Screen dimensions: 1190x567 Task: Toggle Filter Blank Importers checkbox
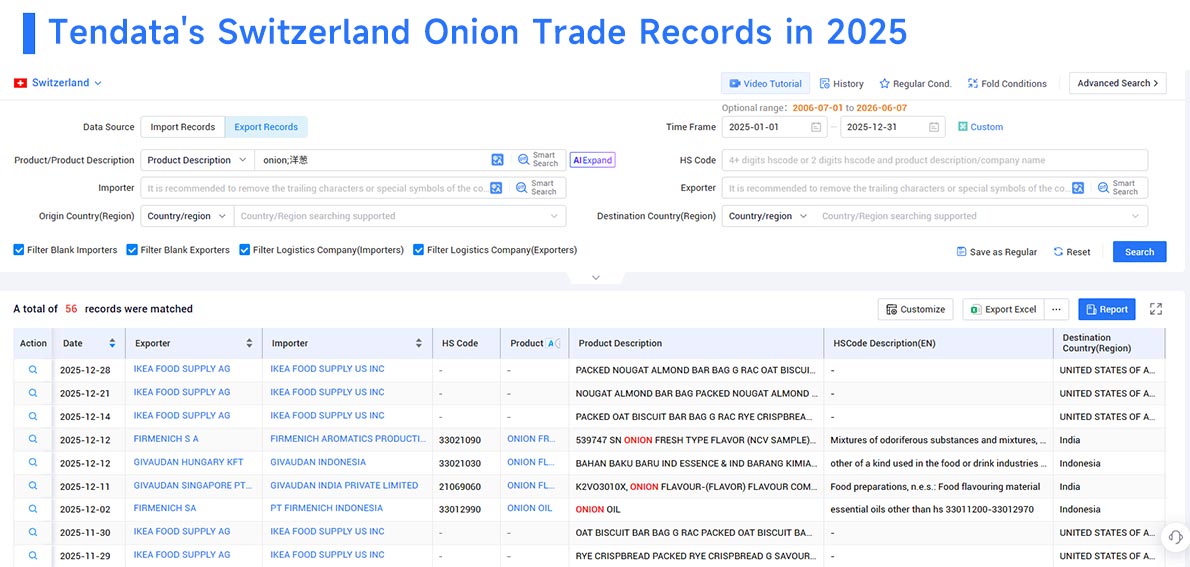(x=19, y=250)
